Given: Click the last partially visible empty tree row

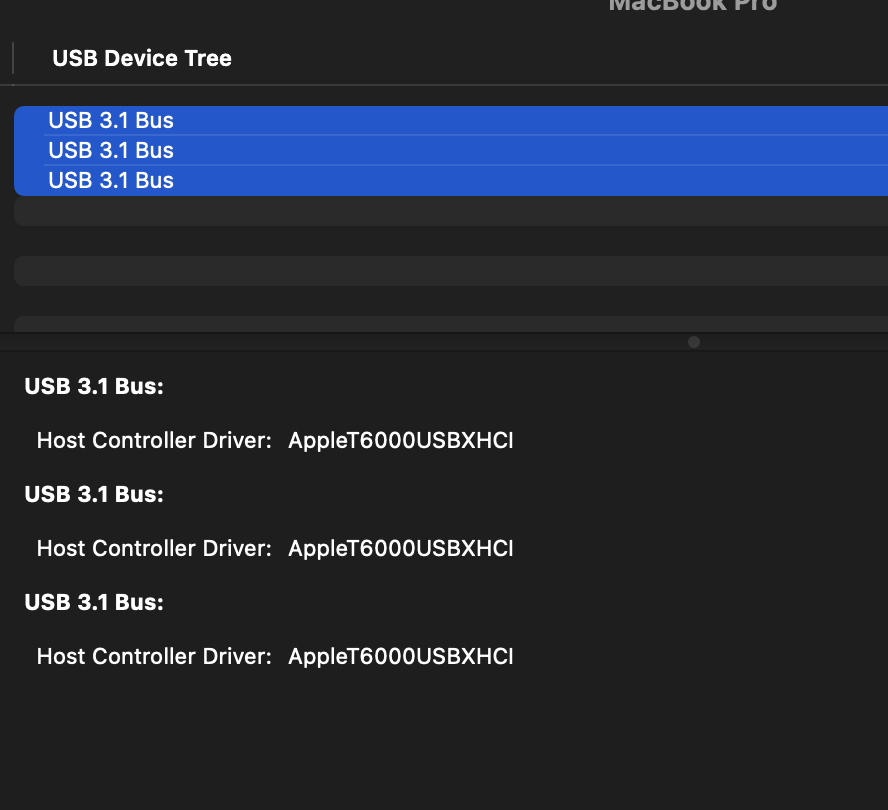Looking at the screenshot, I should pos(450,324).
